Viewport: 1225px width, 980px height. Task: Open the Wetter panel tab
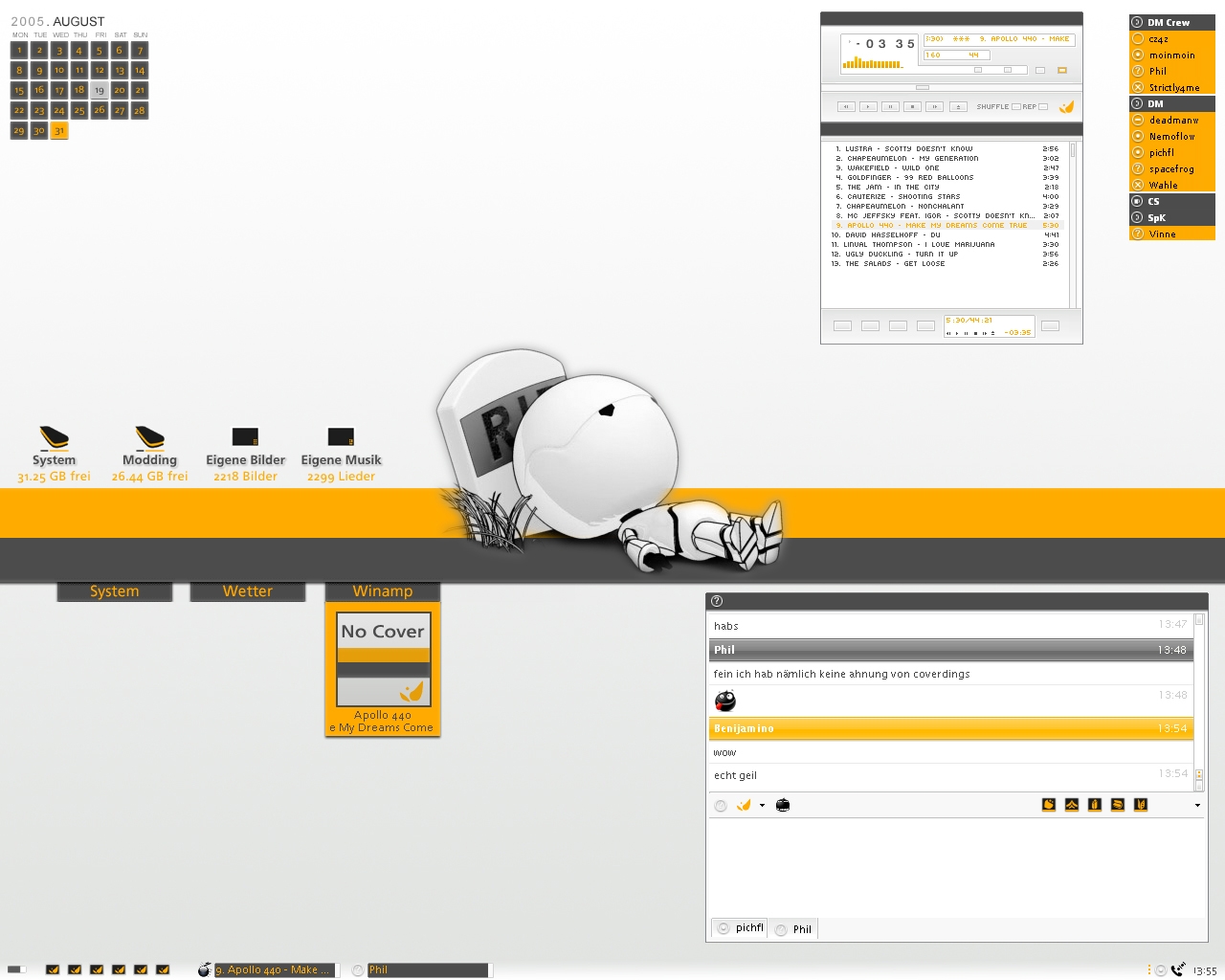(x=248, y=591)
